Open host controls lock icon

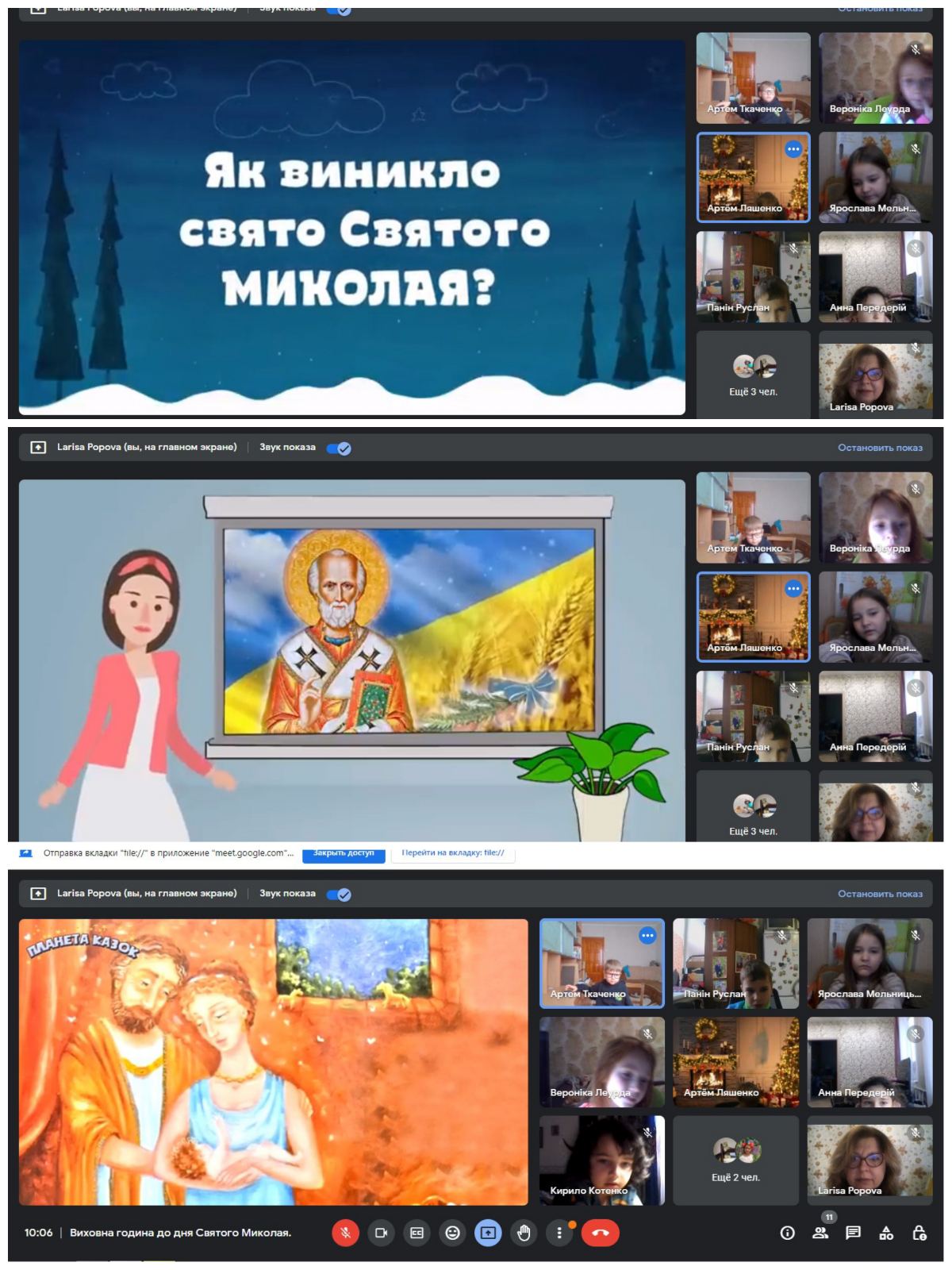[919, 1233]
